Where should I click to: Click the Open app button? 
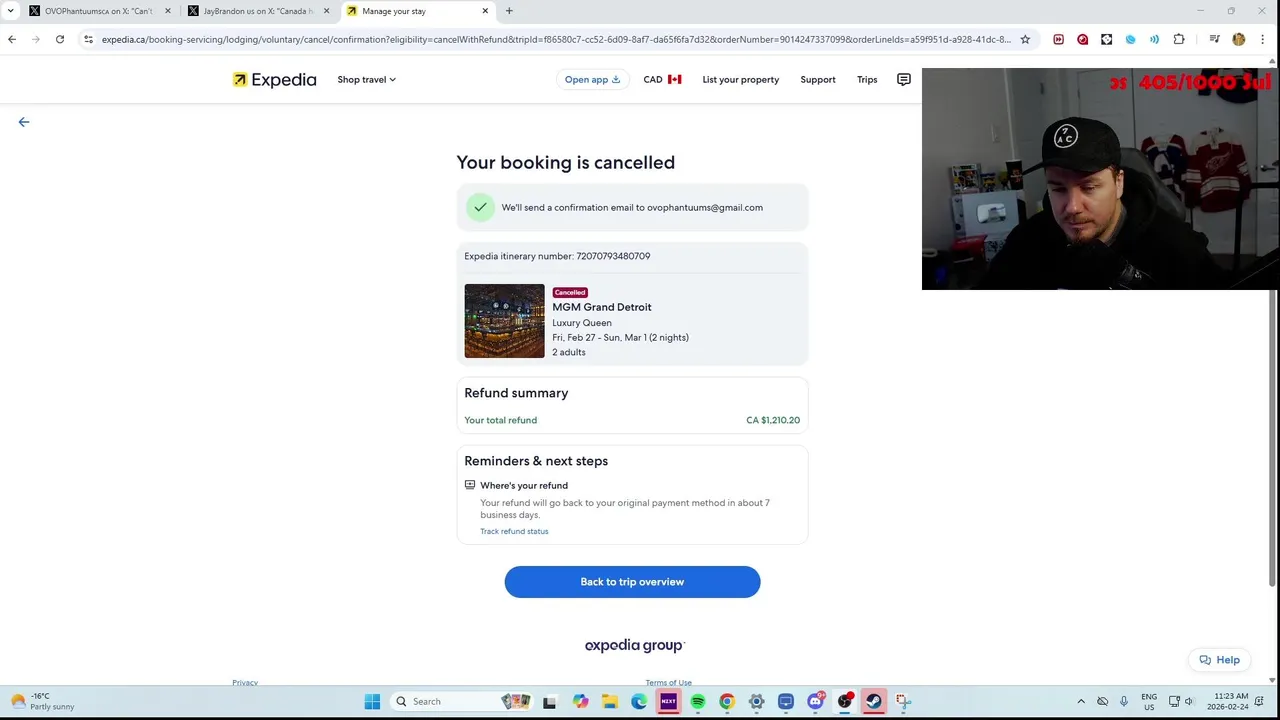point(592,80)
